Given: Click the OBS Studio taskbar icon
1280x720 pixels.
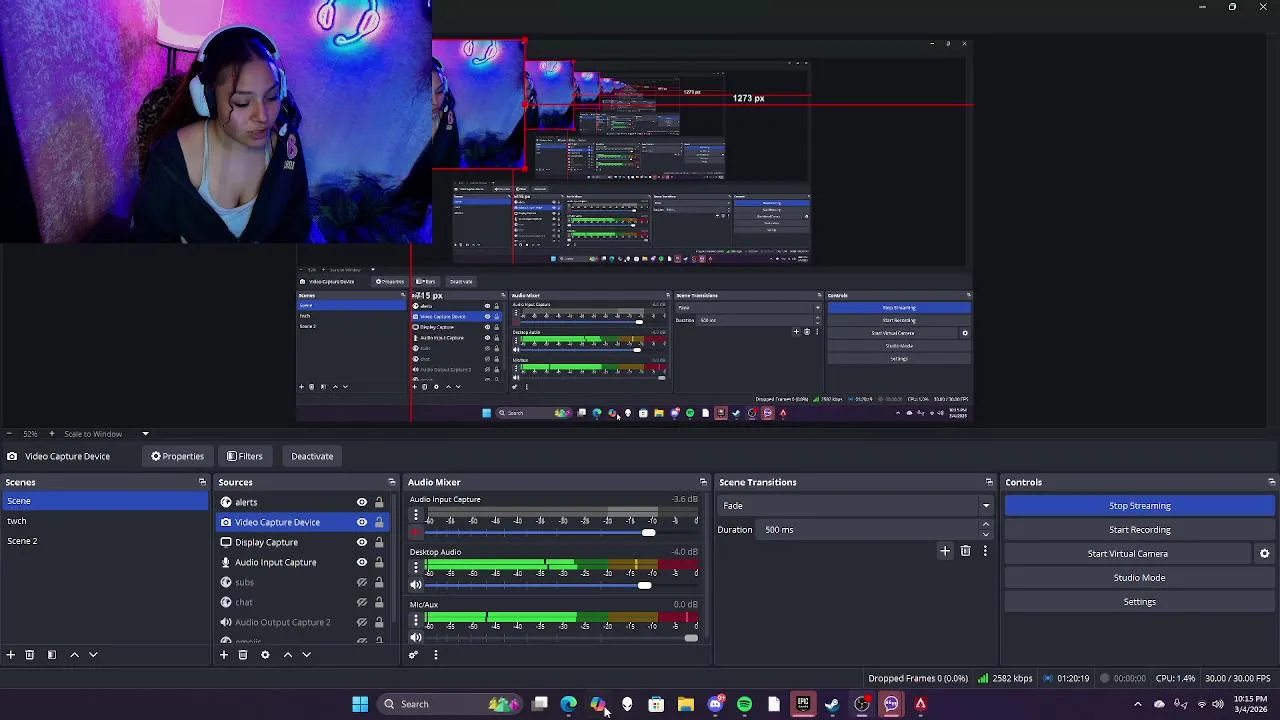Looking at the screenshot, I should [862, 704].
